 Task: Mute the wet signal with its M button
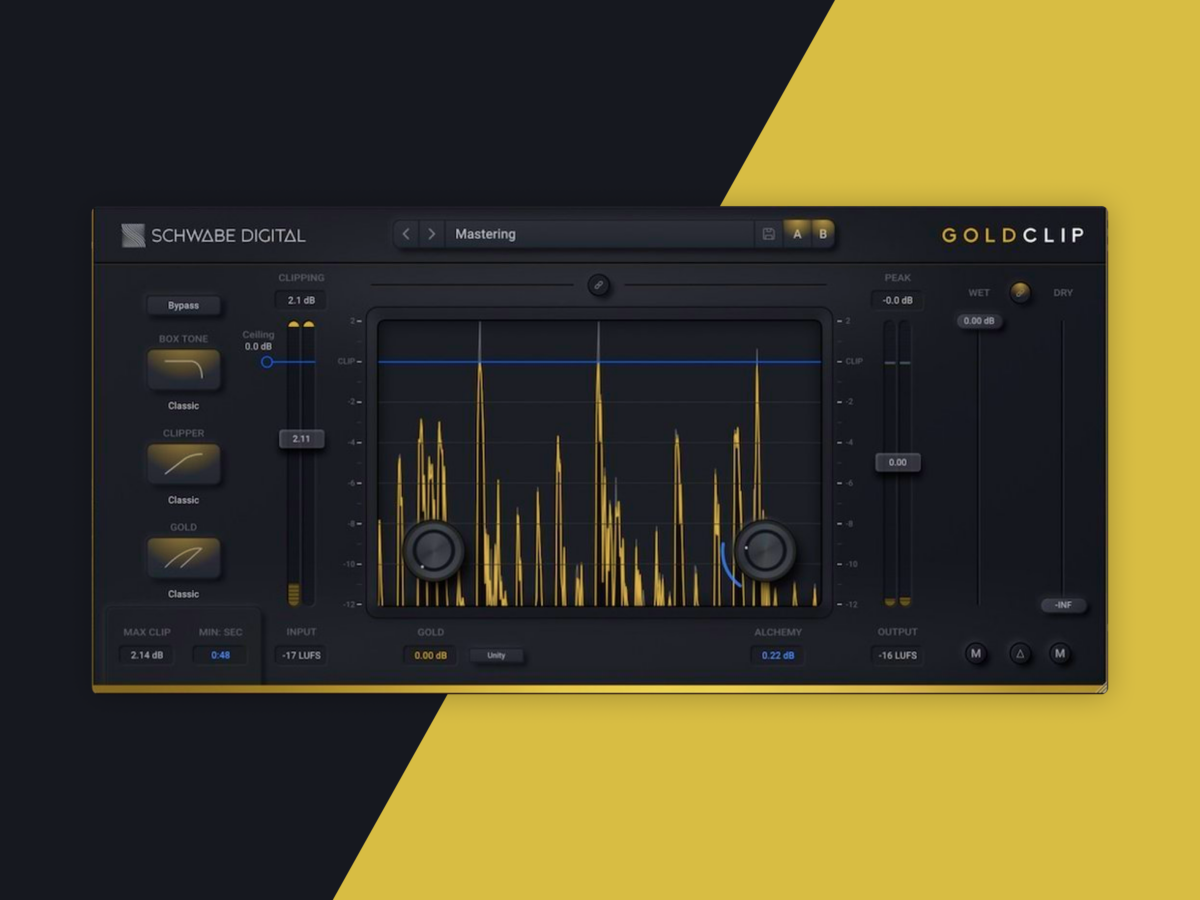click(976, 654)
